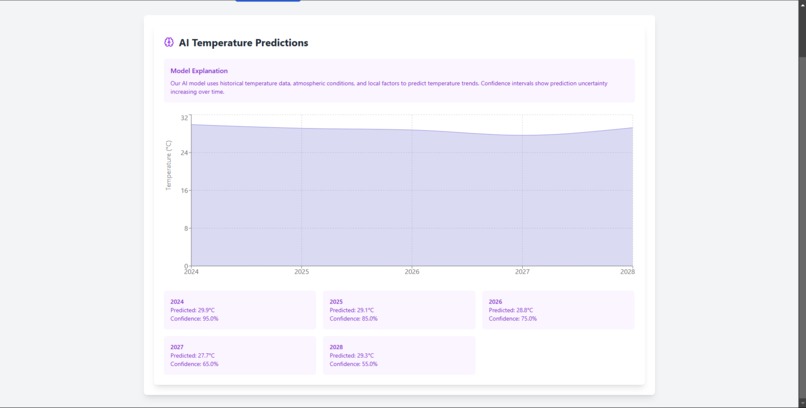Click the 2024 x-axis label
This screenshot has height=408, width=806.
click(191, 272)
